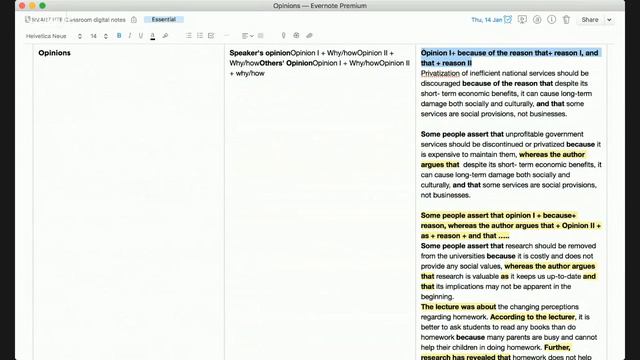This screenshot has width=640, height=360.
Task: Insert a checkbox to-do item
Action: pos(211,36)
